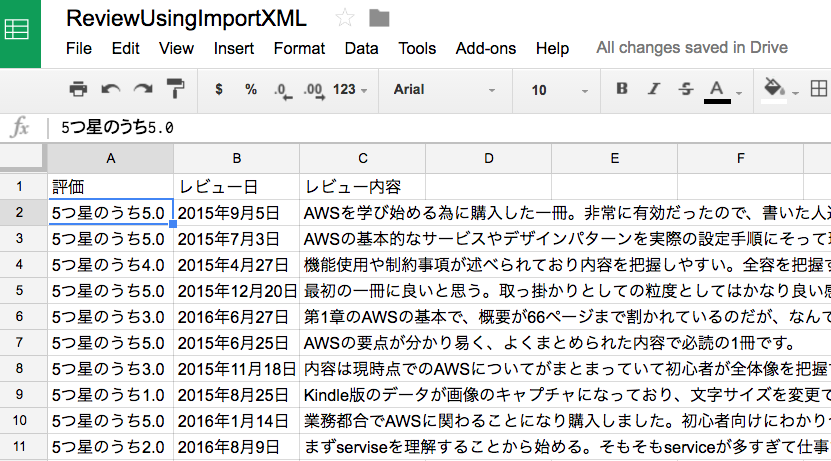Image resolution: width=831 pixels, height=461 pixels.
Task: Click date cell 2015年11月18日
Action: (x=236, y=368)
